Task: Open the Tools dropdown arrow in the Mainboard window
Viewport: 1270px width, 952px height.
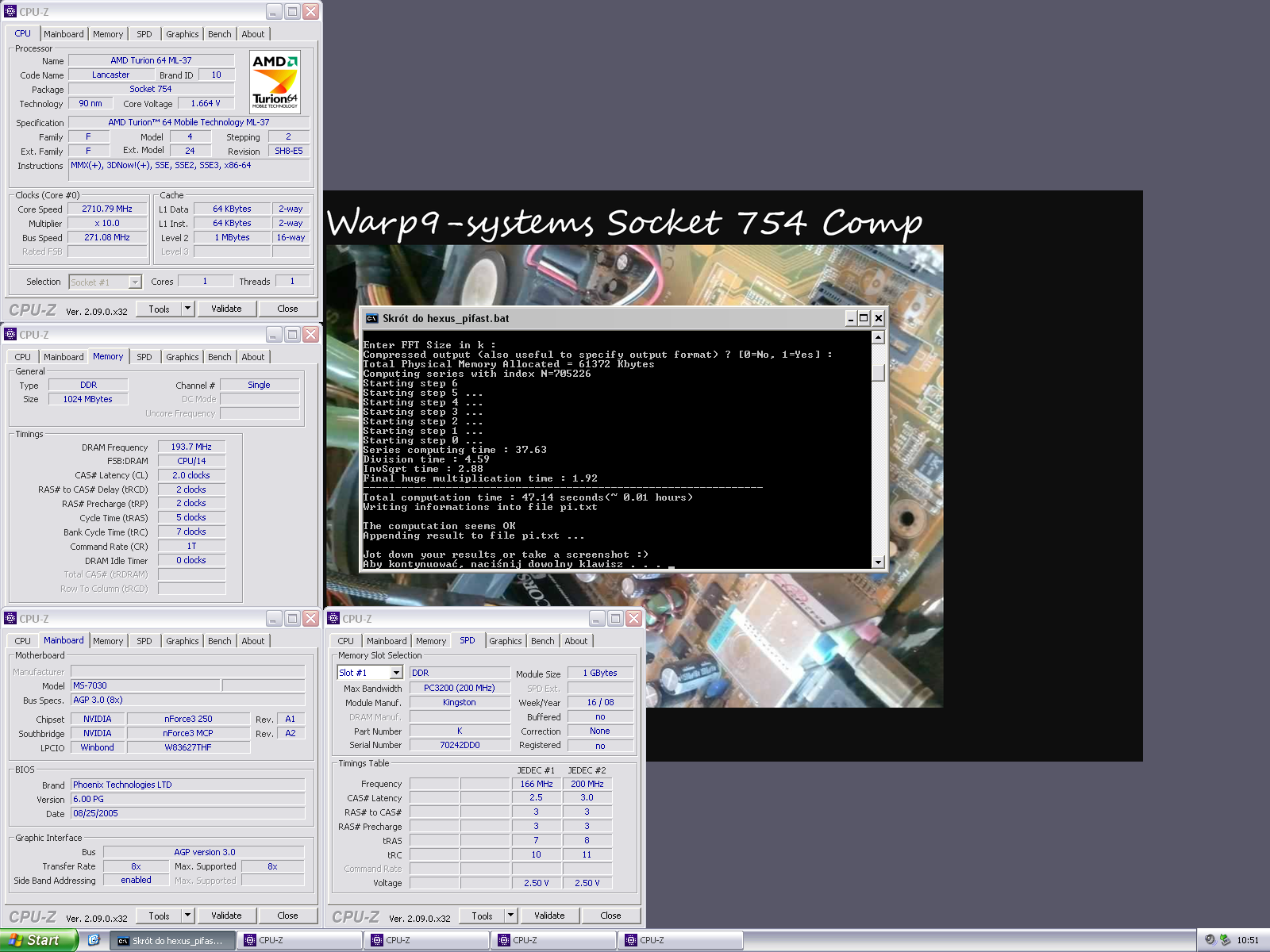Action: tap(187, 916)
